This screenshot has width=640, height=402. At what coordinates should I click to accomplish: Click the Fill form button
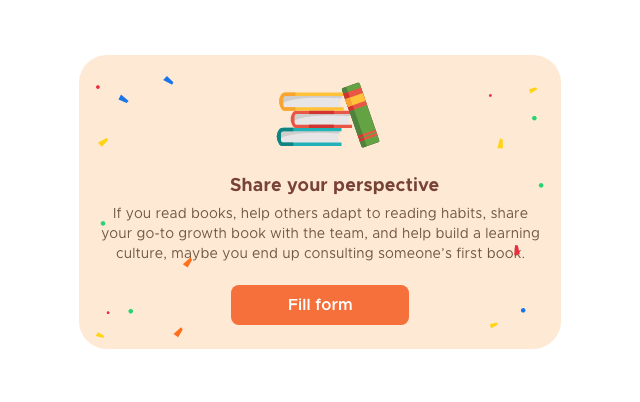(320, 305)
